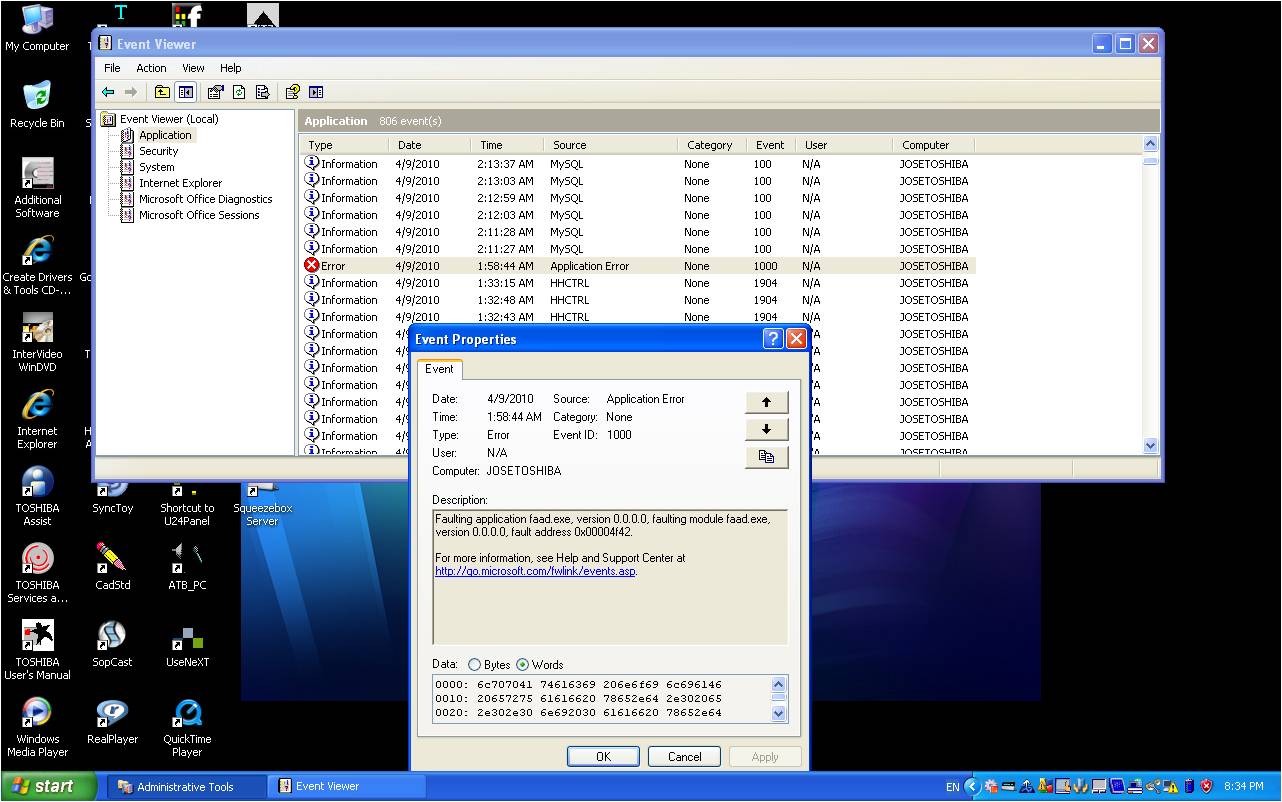Select the Security log in the tree
This screenshot has height=802, width=1282.
[158, 151]
